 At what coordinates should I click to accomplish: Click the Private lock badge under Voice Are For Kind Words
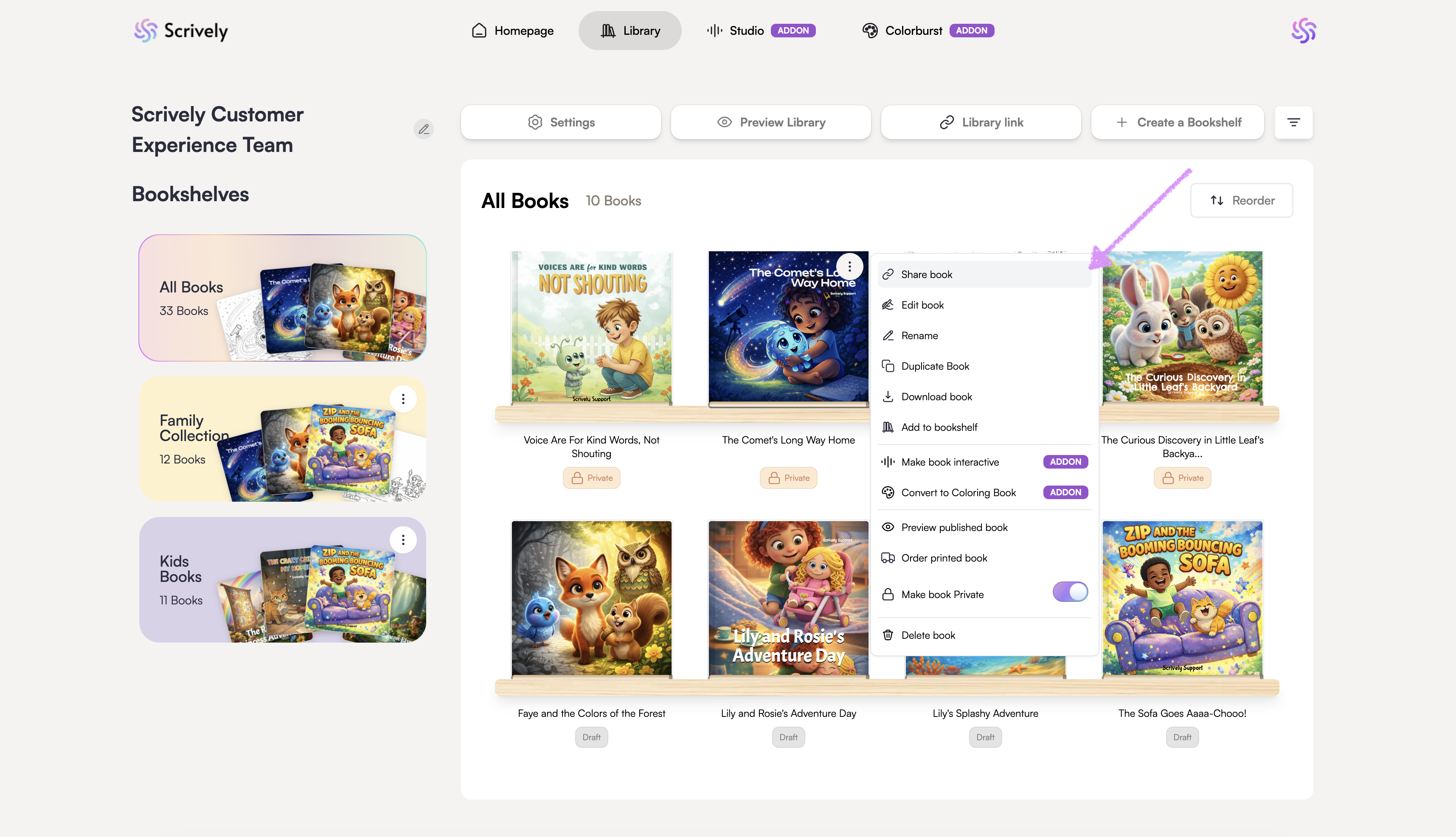coord(591,478)
